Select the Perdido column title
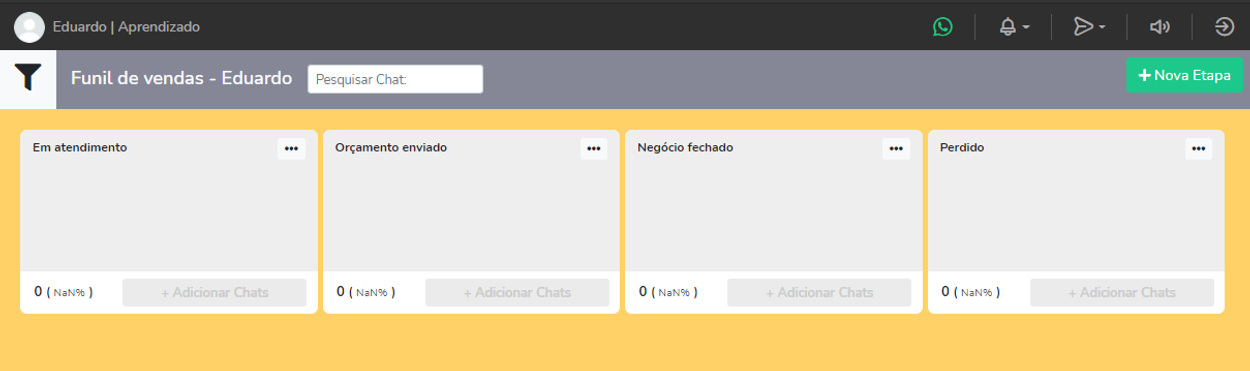The width and height of the screenshot is (1250, 371). [962, 147]
